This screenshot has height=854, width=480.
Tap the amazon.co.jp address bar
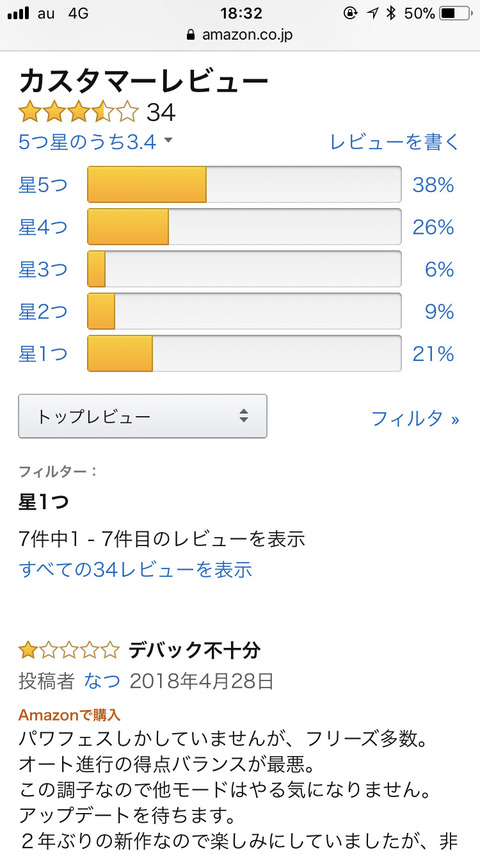click(240, 35)
